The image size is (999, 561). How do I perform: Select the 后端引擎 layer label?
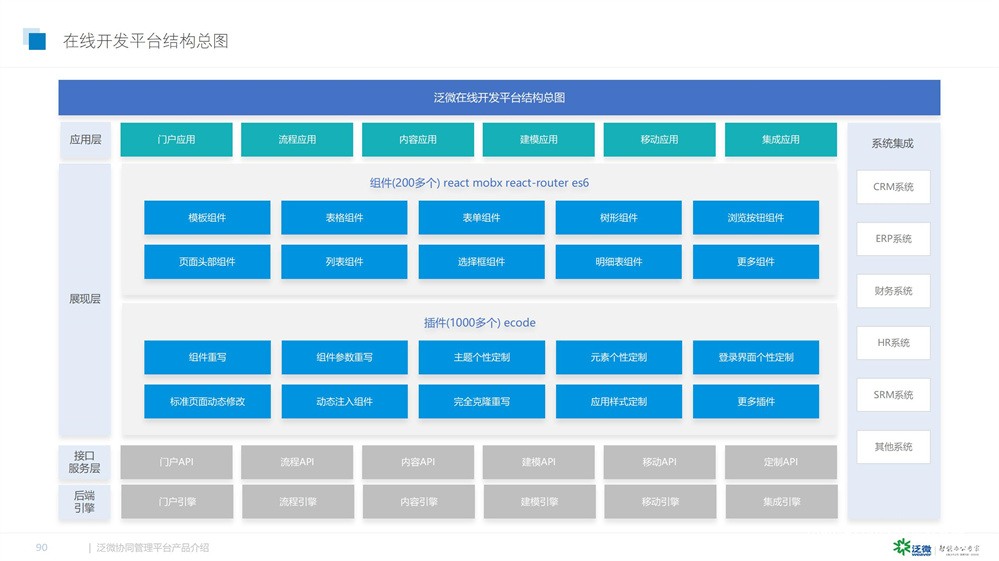coord(85,502)
